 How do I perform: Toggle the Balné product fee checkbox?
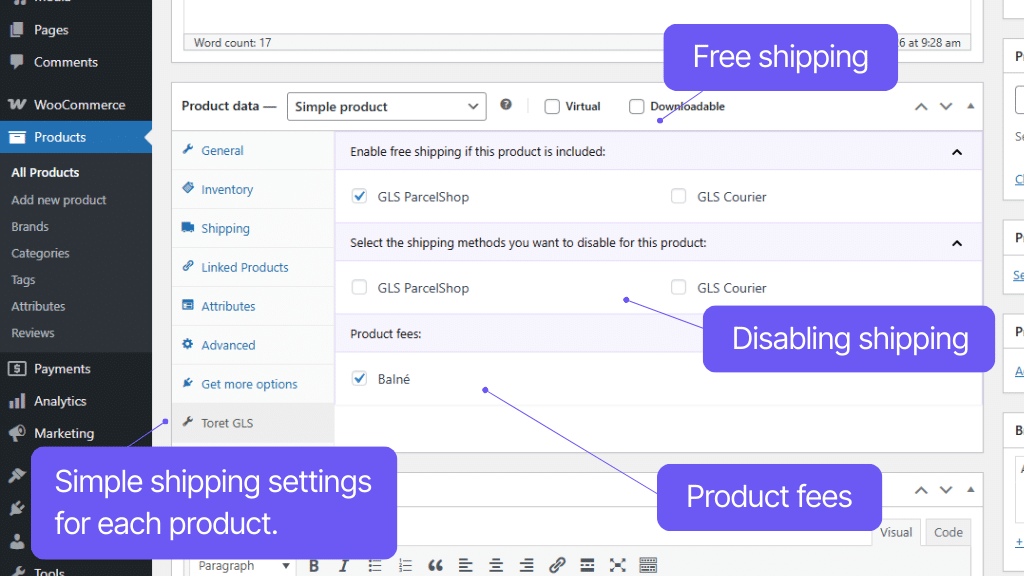[359, 379]
